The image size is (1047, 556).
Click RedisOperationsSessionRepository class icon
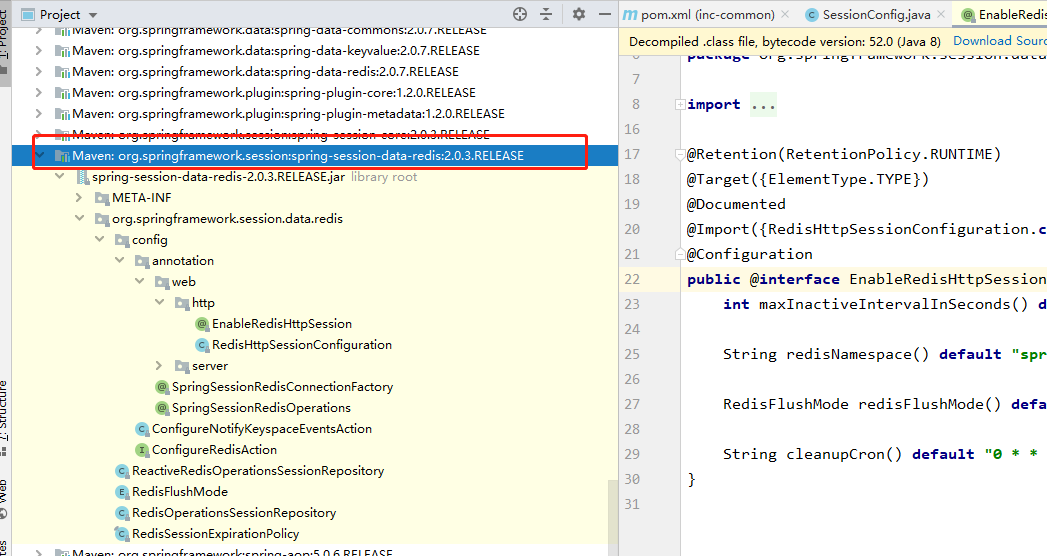[122, 513]
